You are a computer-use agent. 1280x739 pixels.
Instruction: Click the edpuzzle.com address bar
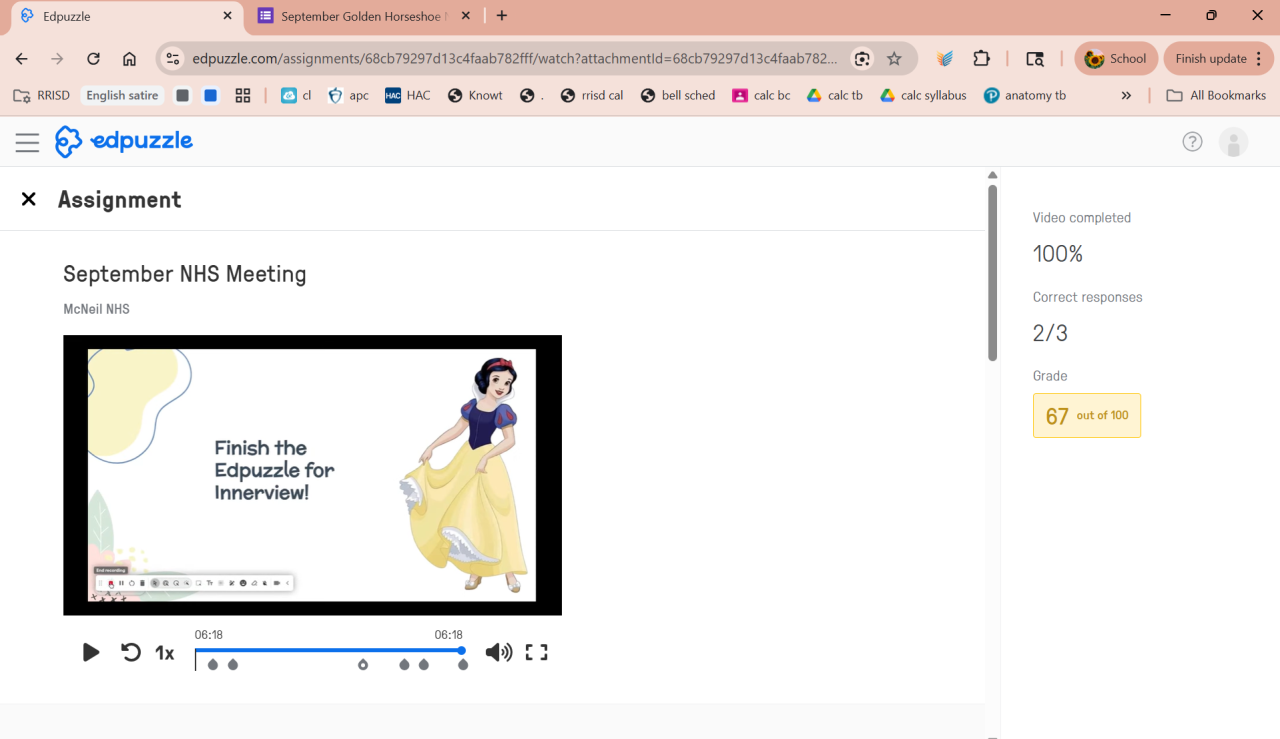pos(515,59)
